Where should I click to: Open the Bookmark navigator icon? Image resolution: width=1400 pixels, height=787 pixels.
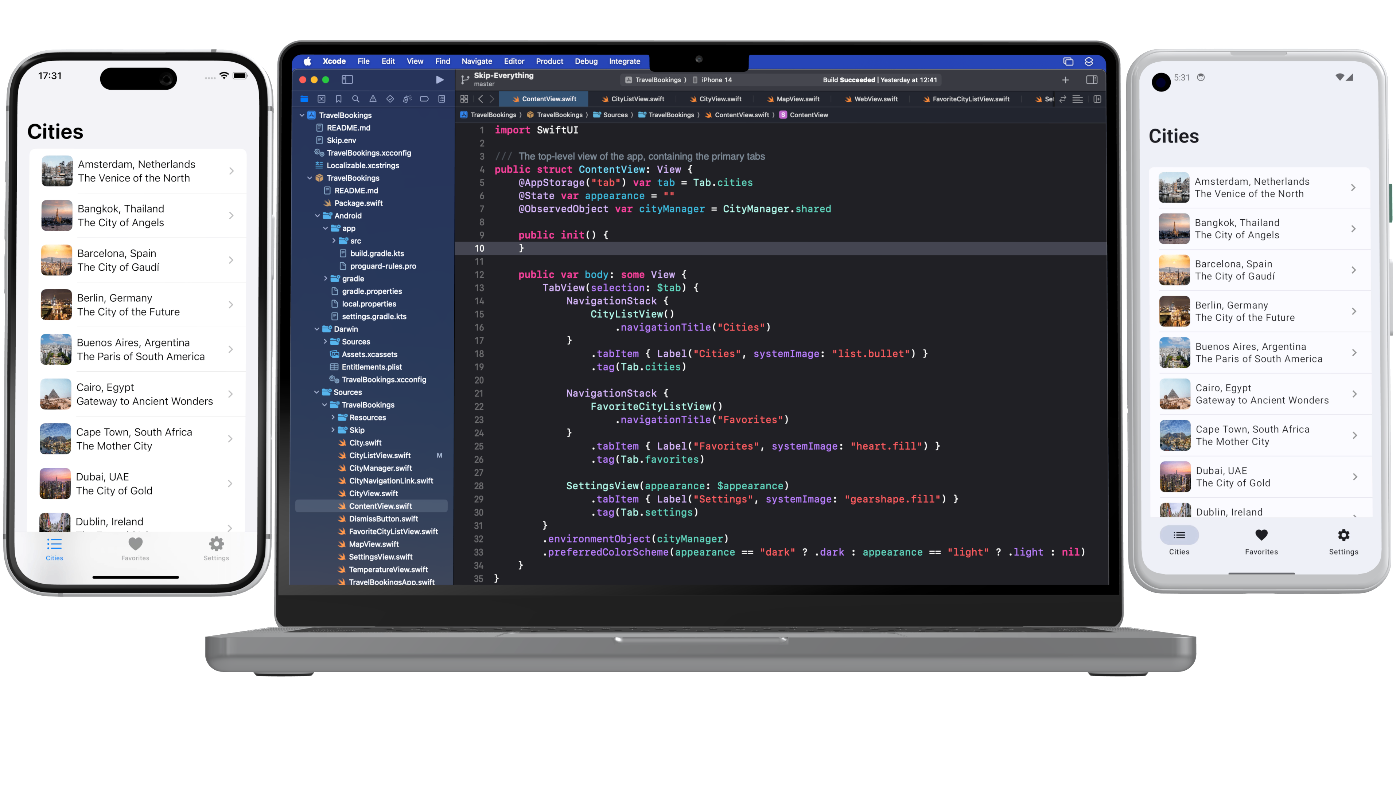339,99
